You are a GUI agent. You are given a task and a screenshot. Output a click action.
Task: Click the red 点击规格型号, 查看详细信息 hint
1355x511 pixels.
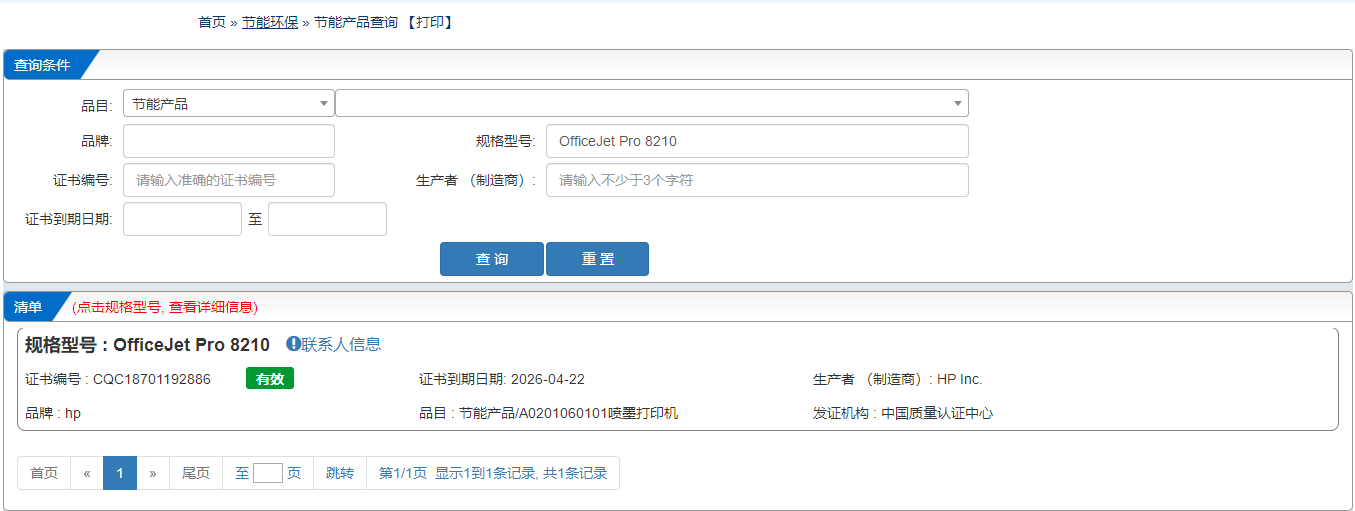165,307
